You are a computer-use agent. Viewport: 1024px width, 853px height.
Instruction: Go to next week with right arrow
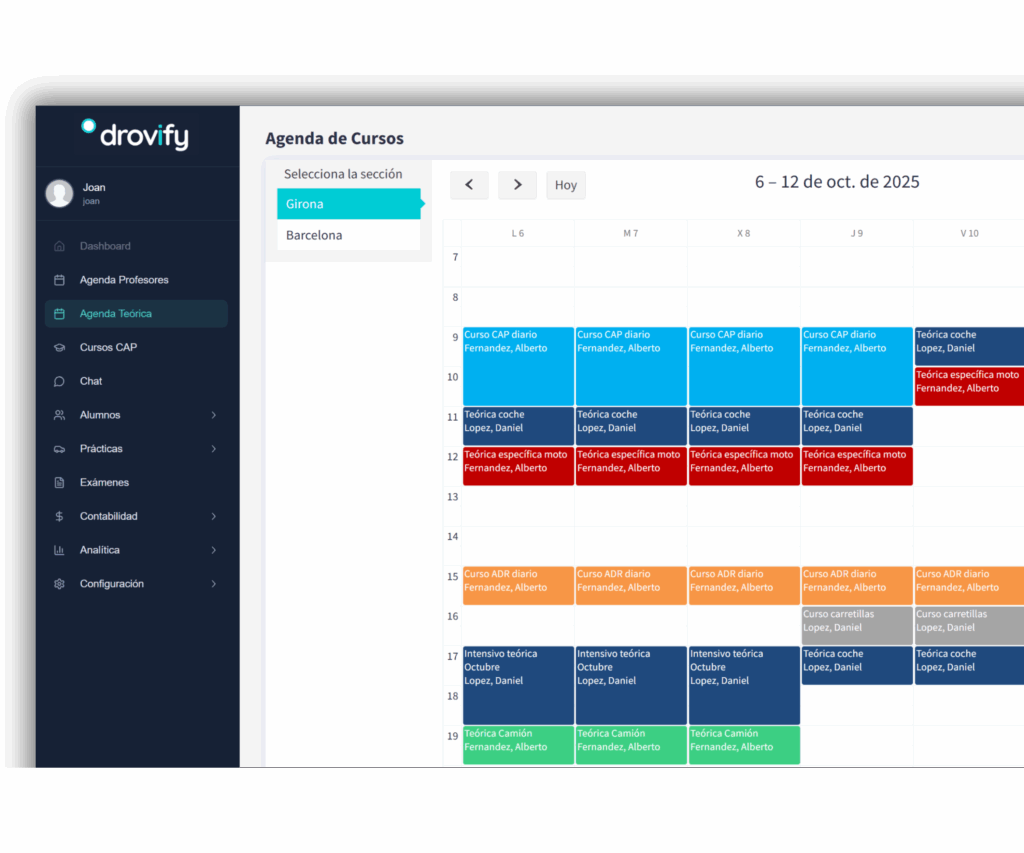click(517, 185)
